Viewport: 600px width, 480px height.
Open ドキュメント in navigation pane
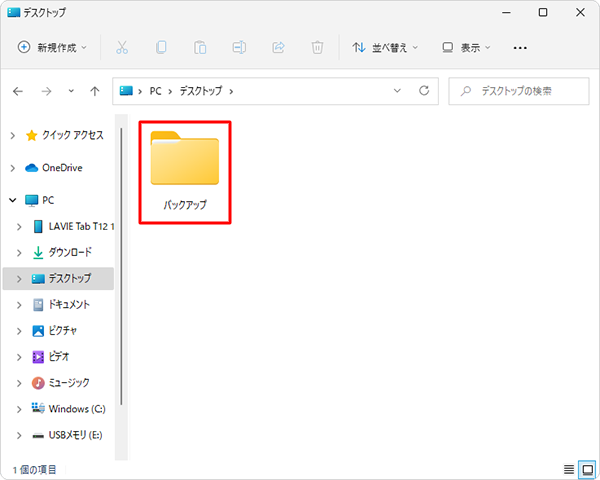click(69, 305)
